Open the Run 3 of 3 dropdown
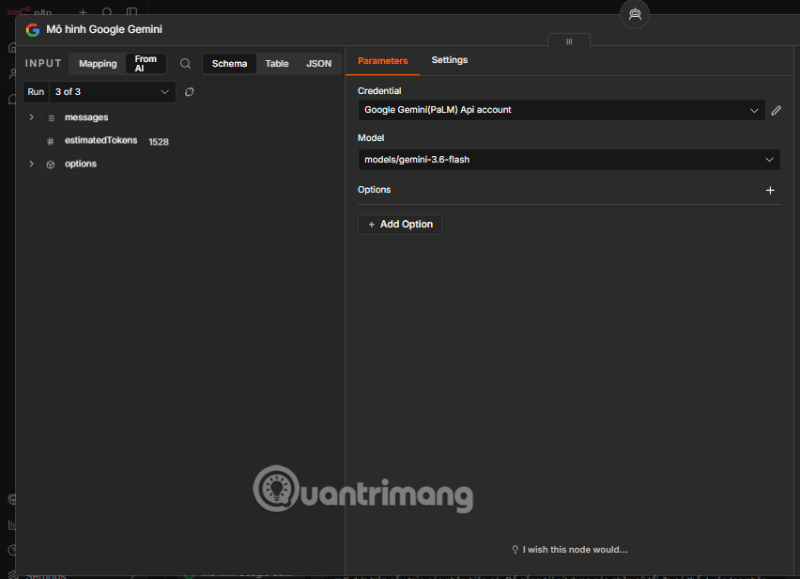This screenshot has height=579, width=800. point(112,92)
